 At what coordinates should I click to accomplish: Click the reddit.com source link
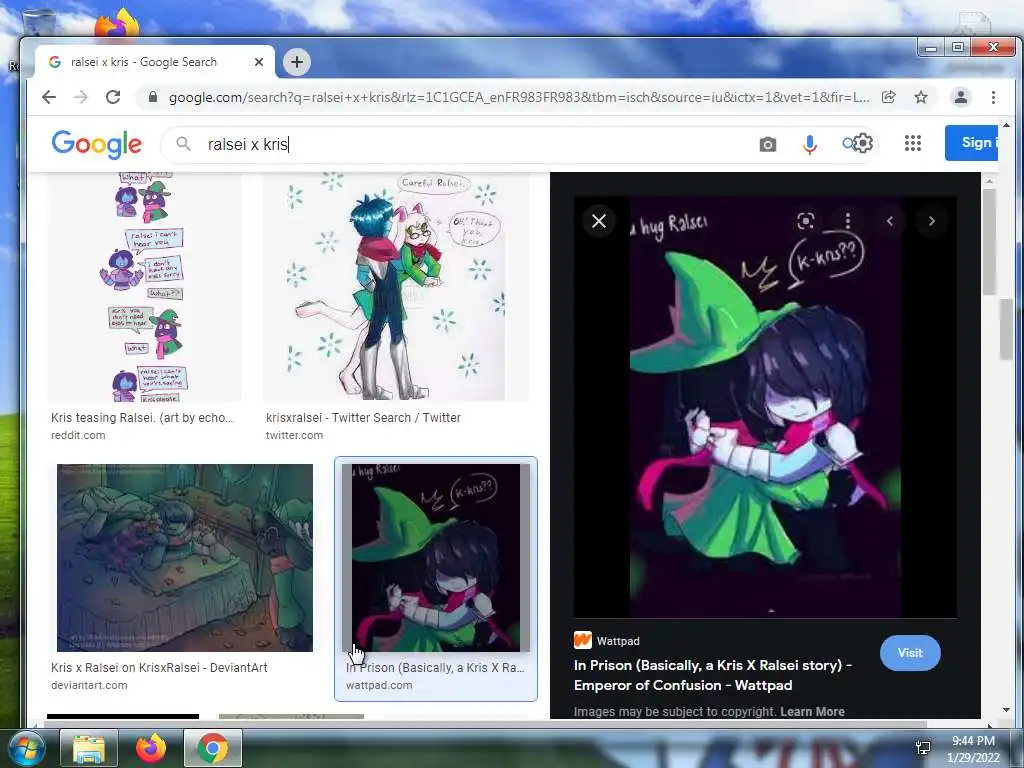[x=78, y=436]
